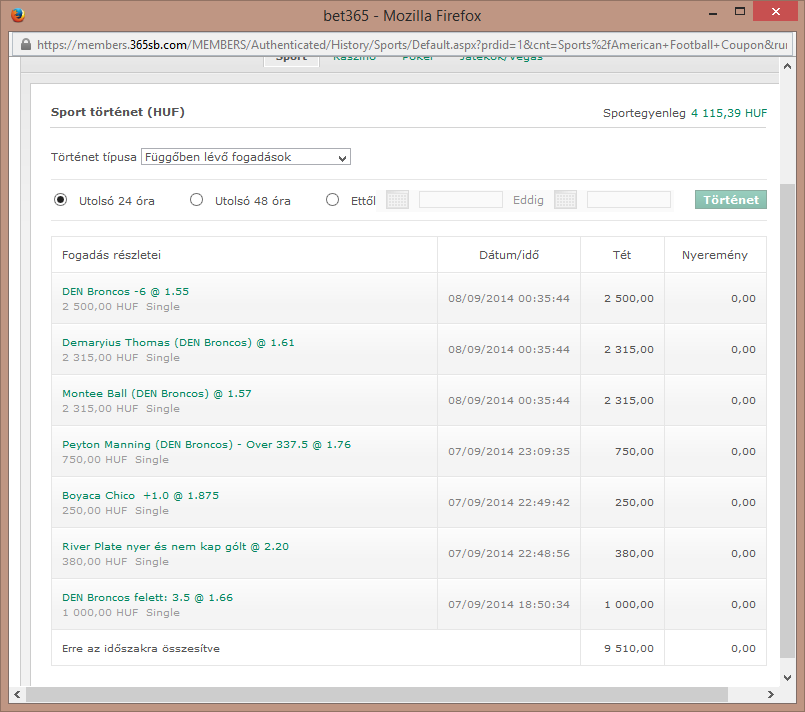The height and width of the screenshot is (712, 805).
Task: Open the DEN Broncos felett: 3.5 bet
Action: 147,598
